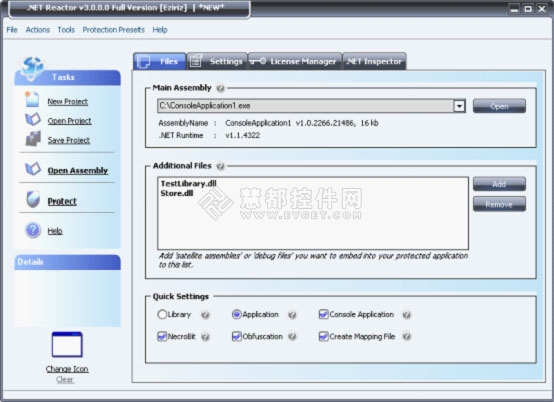
Task: Click the blue Help question icon
Action: pos(33,230)
